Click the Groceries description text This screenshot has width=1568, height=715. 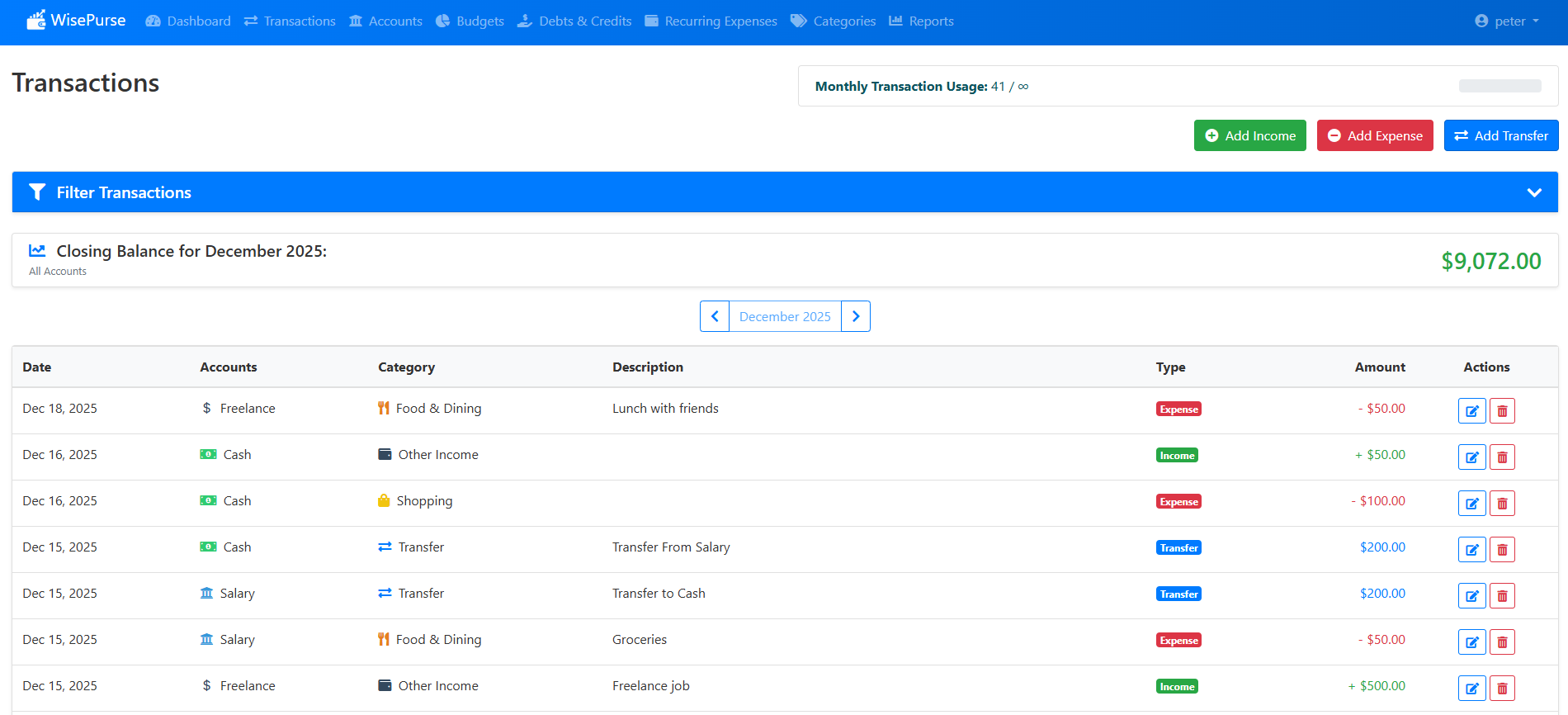640,639
